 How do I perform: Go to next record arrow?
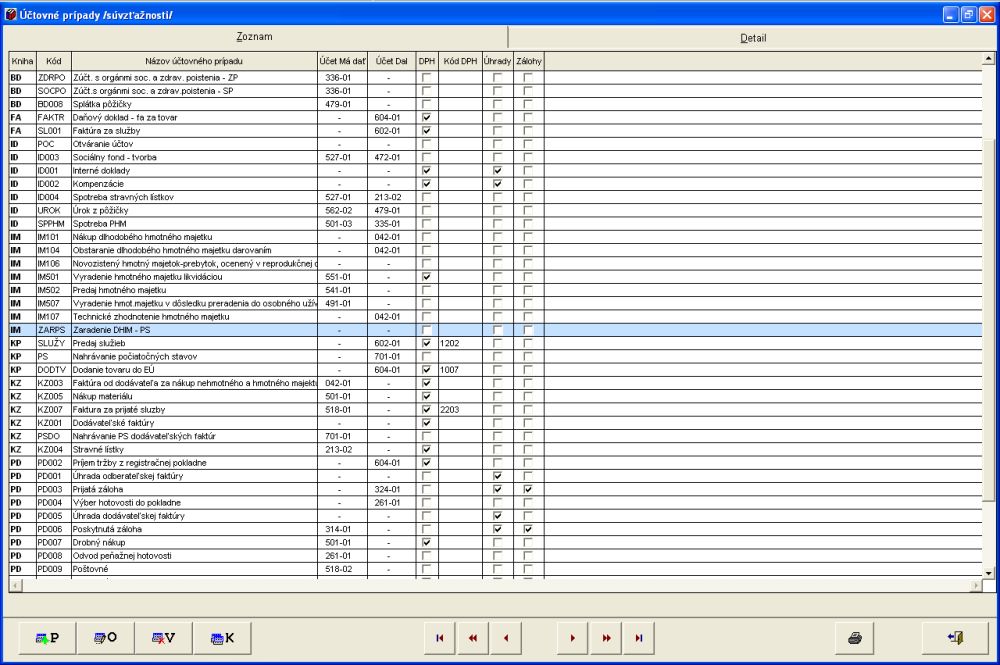573,638
